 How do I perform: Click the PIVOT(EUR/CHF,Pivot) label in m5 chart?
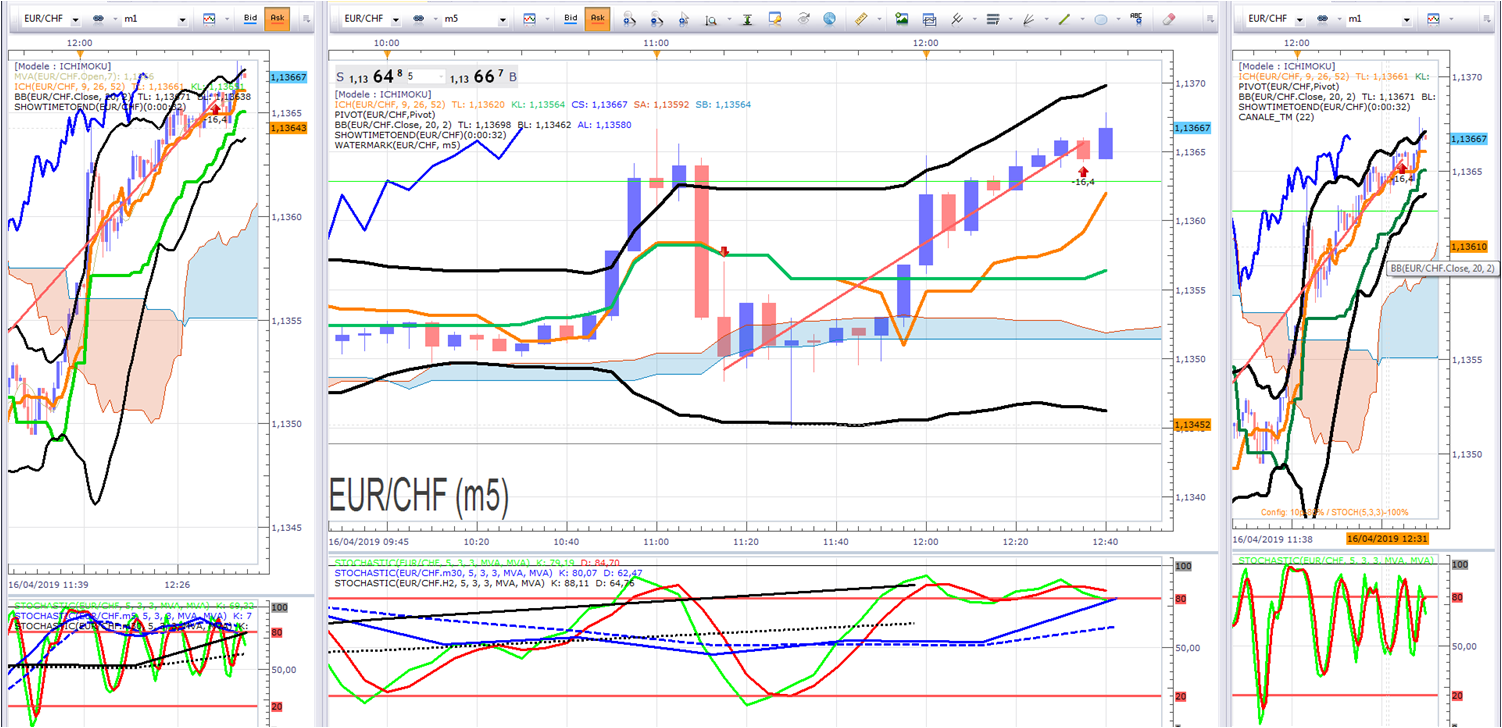pyautogui.click(x=383, y=115)
